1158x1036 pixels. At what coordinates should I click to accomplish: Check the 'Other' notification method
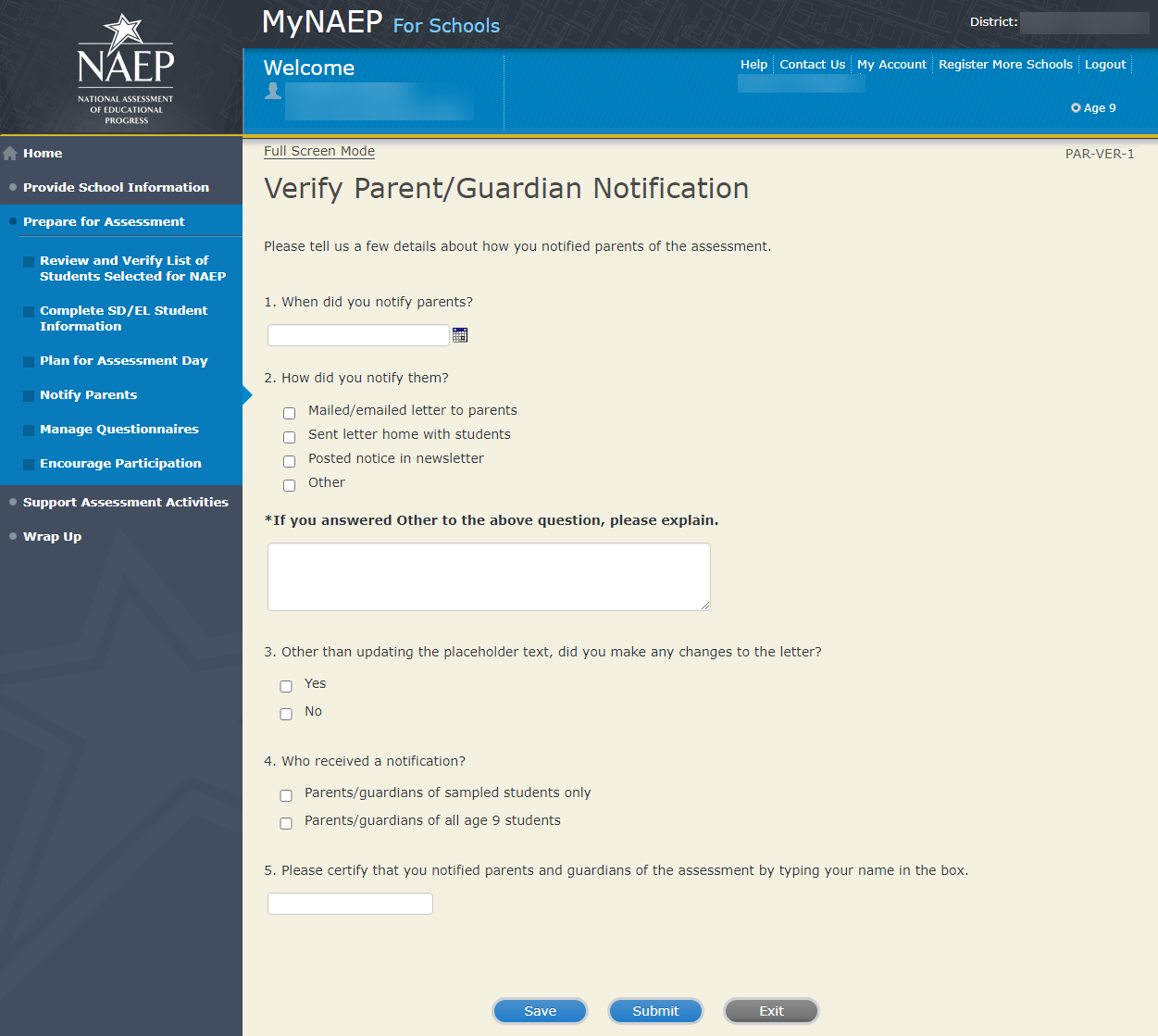[x=290, y=485]
